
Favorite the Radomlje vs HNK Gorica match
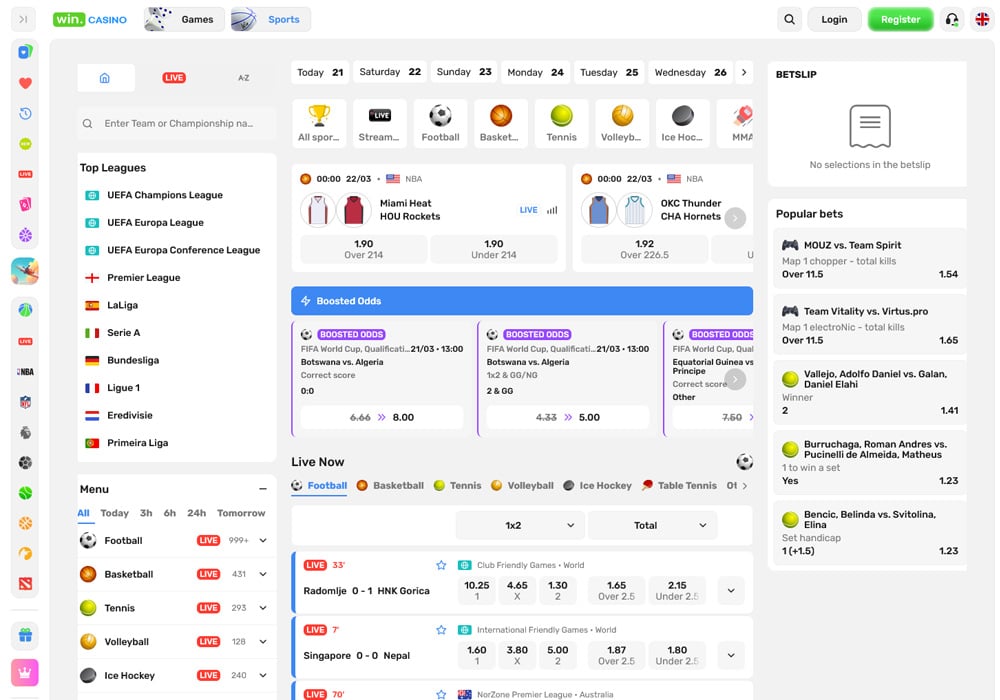(441, 565)
